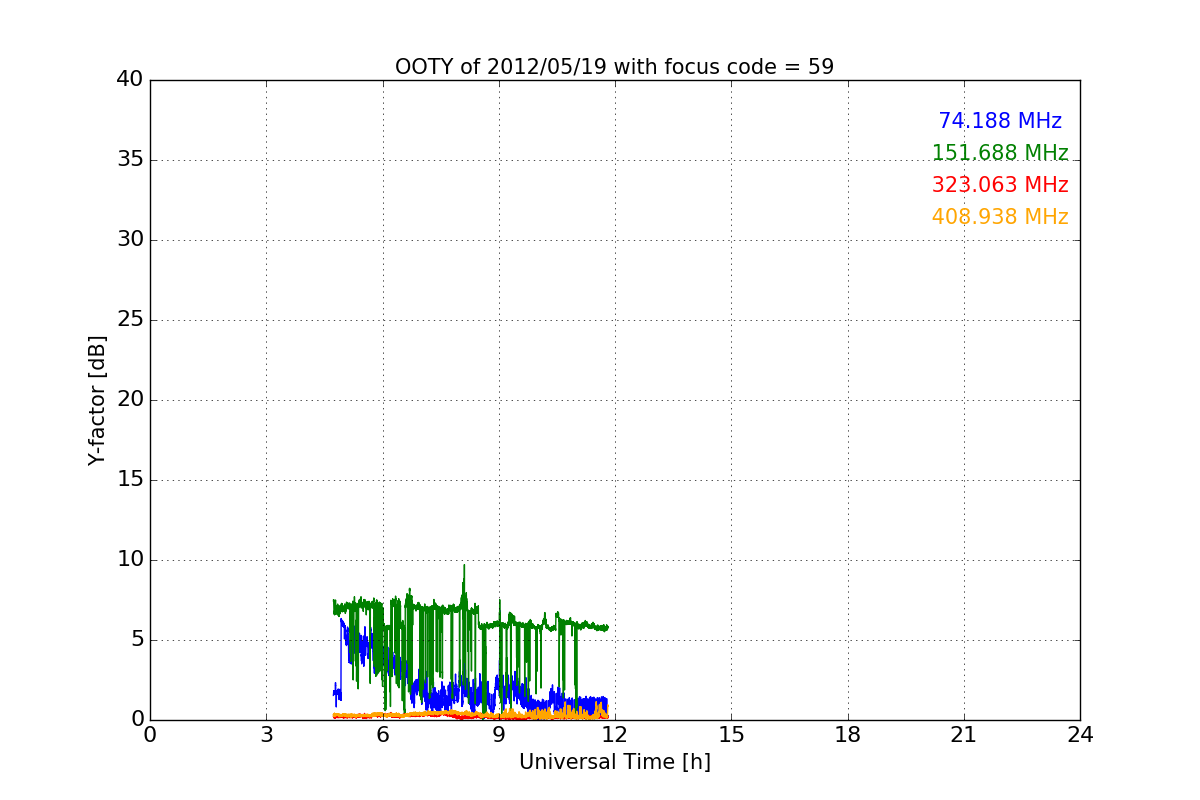Select the 408.938 MHz legend label
1200x800 pixels.
click(1000, 217)
